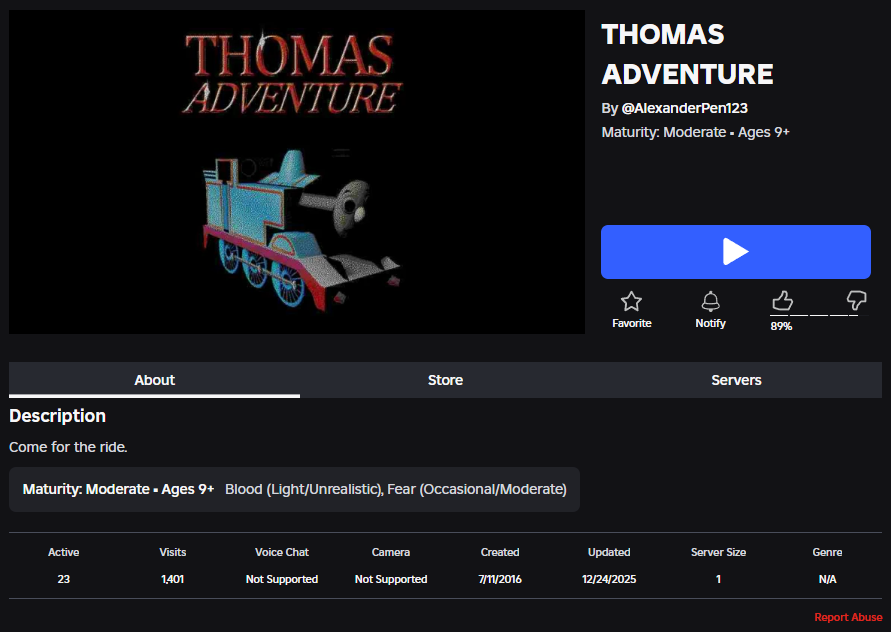Open the Store tab
This screenshot has height=632, width=891.
[446, 380]
